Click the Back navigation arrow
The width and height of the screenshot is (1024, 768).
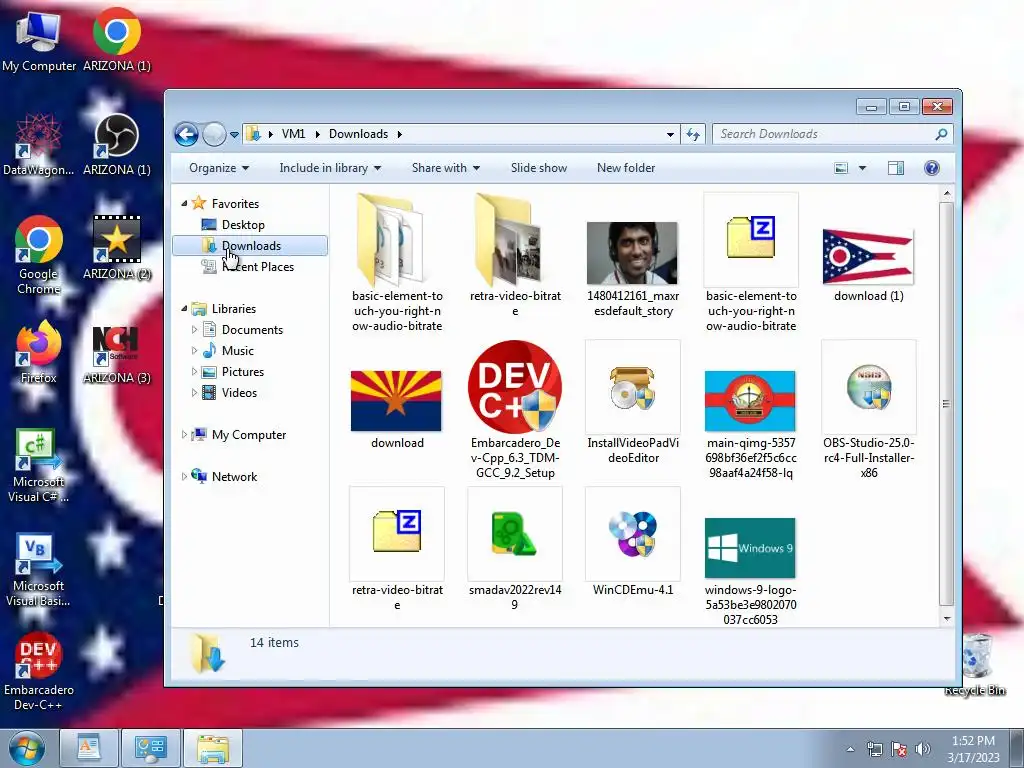click(x=186, y=135)
